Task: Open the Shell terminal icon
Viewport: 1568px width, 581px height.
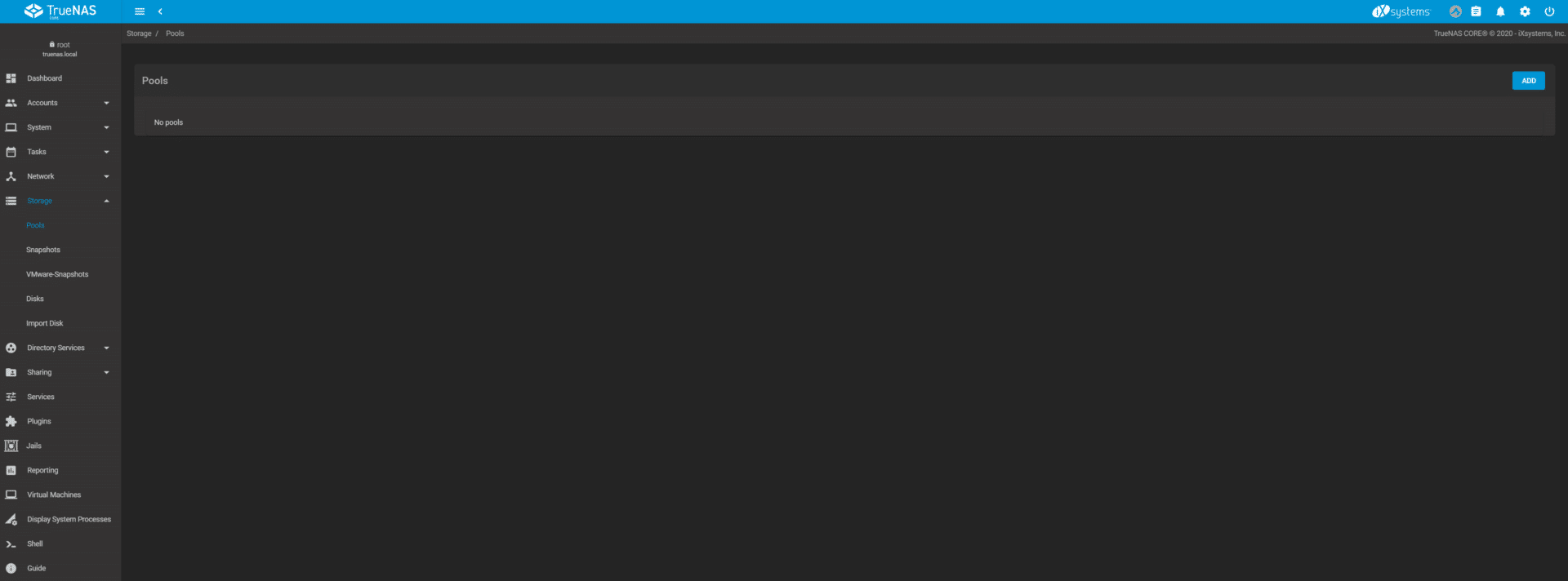Action: (11, 544)
